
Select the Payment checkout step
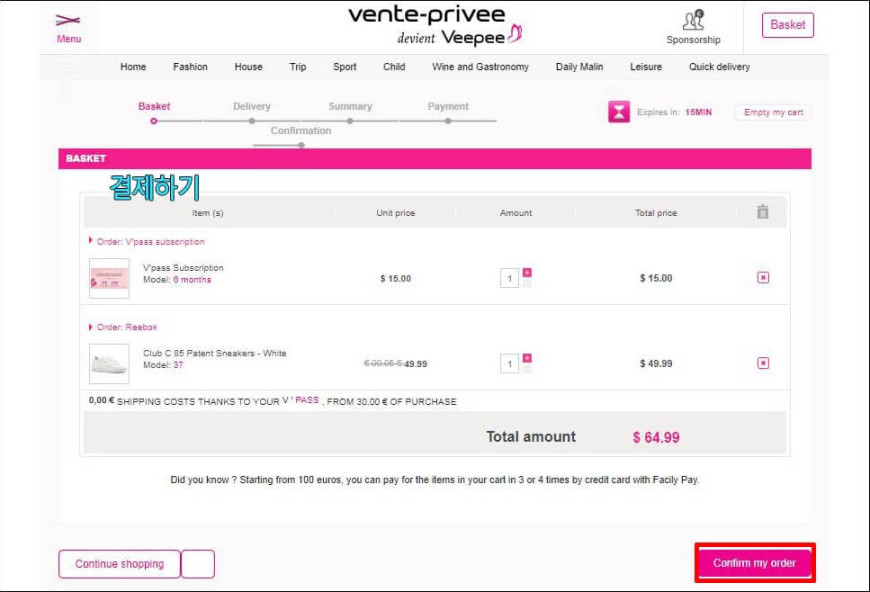coord(448,107)
